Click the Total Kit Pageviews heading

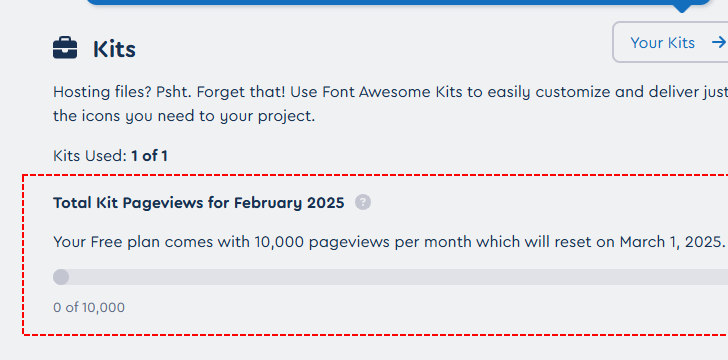click(199, 203)
